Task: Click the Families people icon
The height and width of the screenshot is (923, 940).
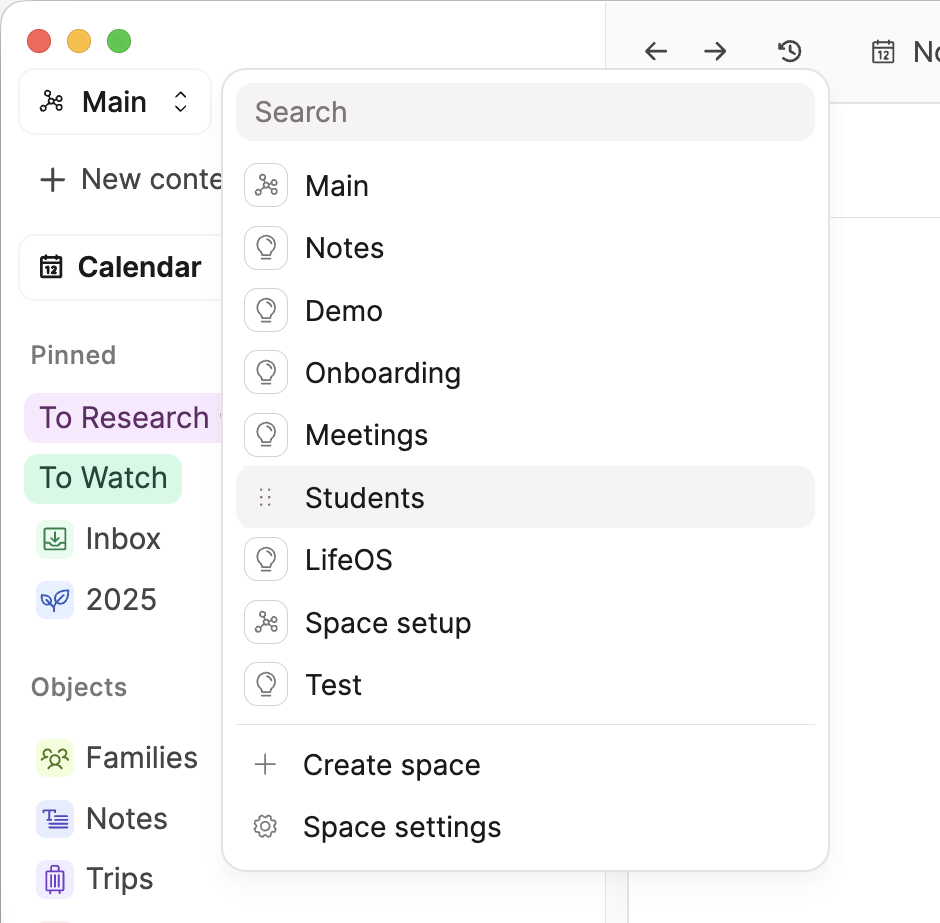Action: 55,758
